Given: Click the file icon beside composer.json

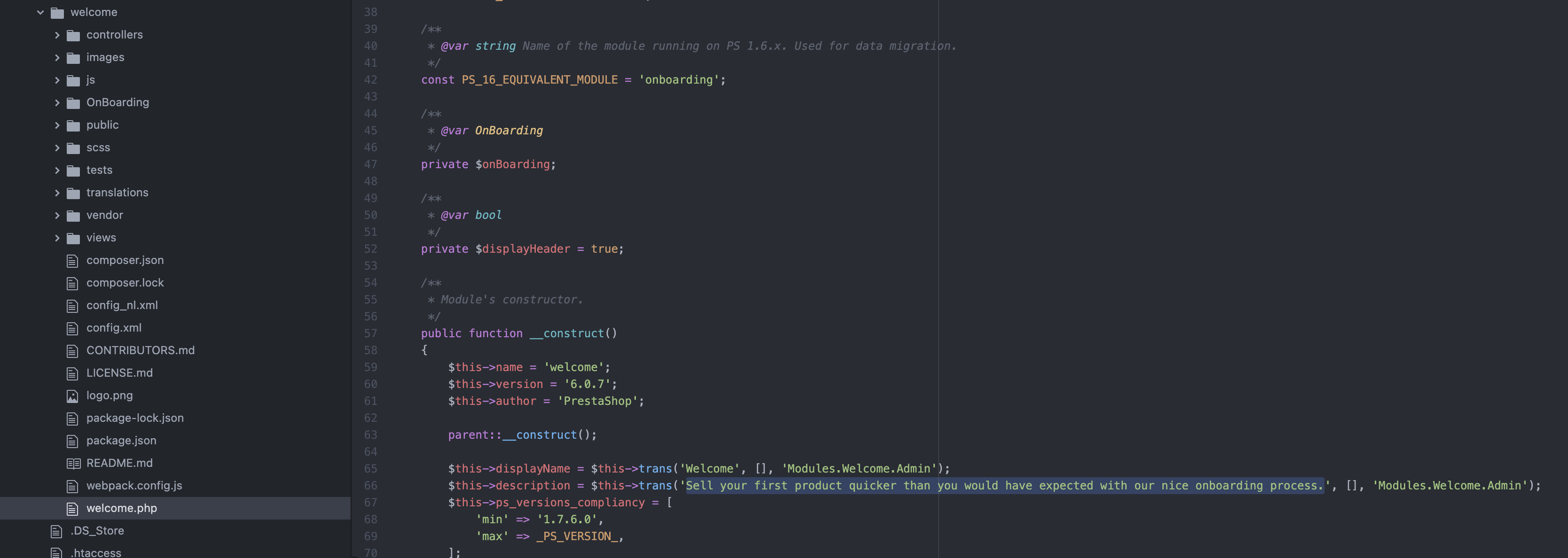Looking at the screenshot, I should 71,260.
